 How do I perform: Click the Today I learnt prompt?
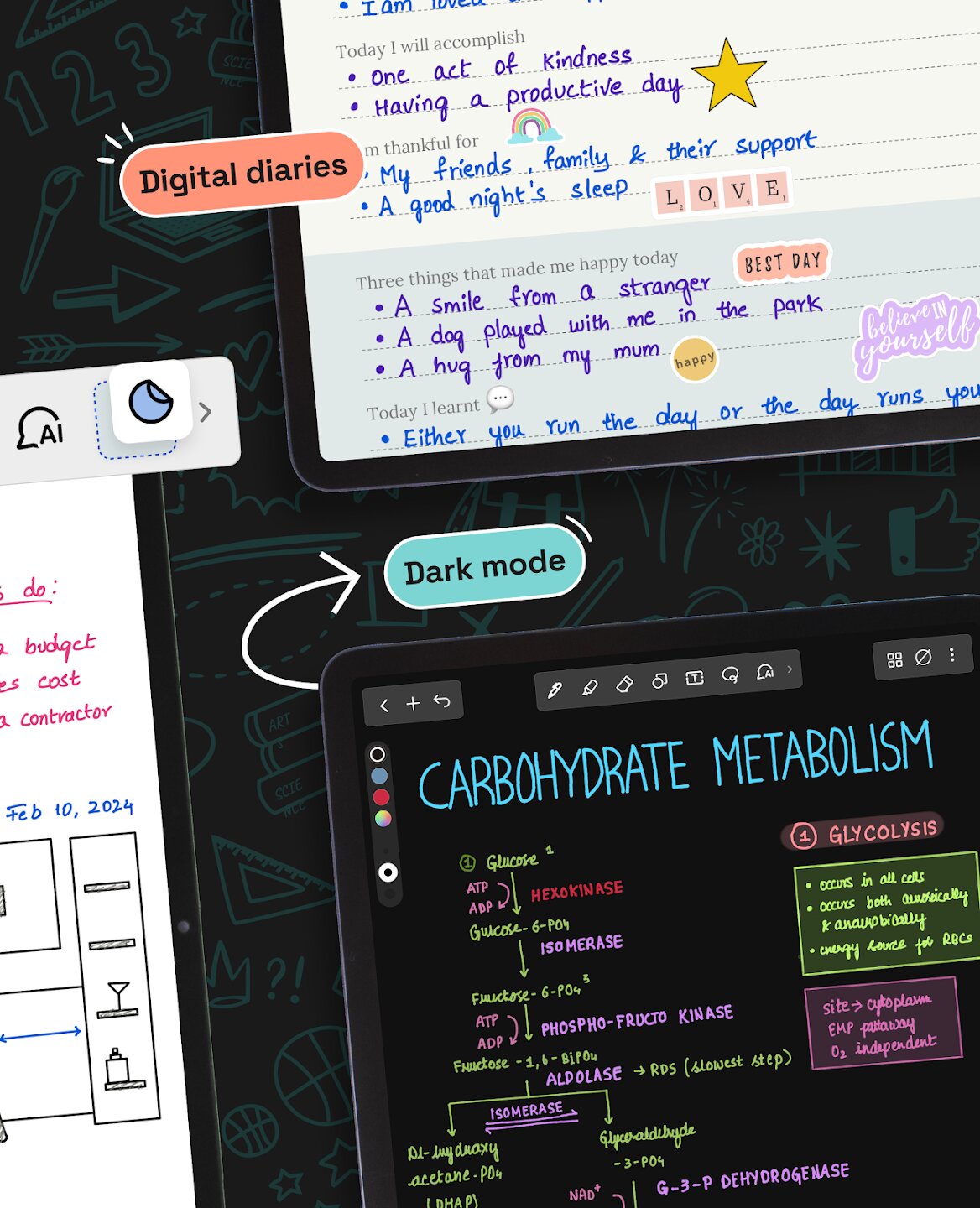pyautogui.click(x=424, y=409)
